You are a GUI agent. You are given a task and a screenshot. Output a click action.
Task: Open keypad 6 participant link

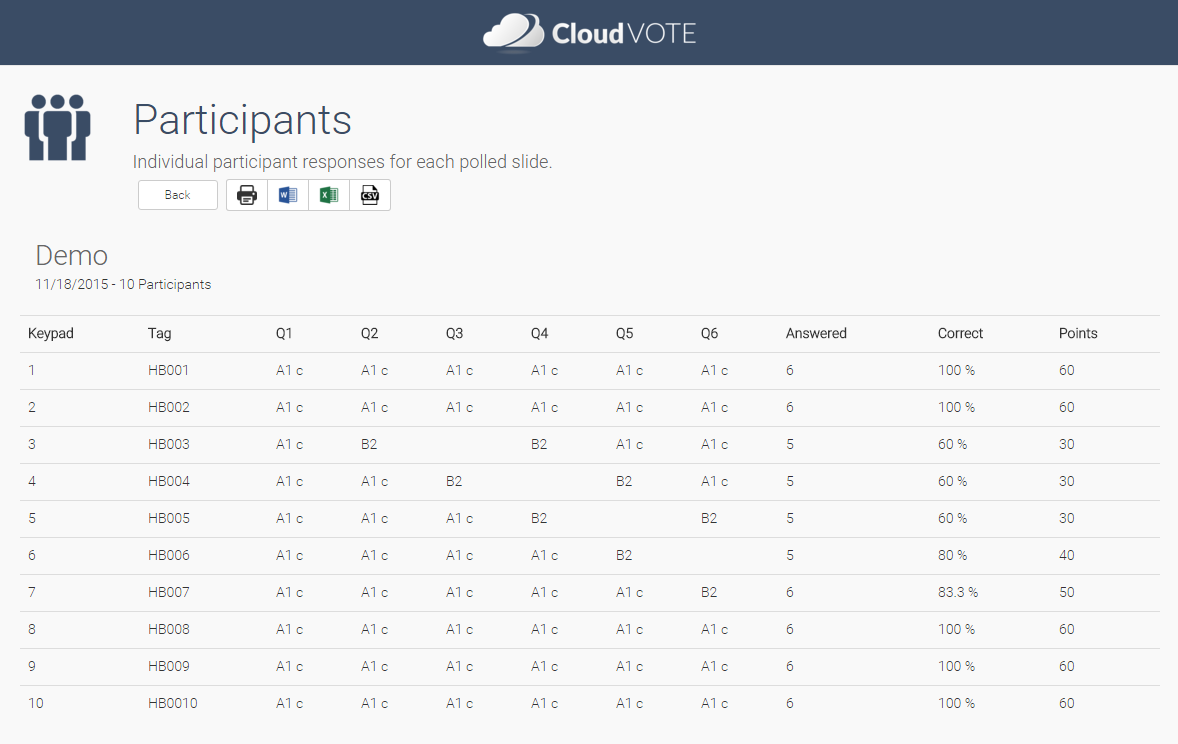(x=32, y=555)
